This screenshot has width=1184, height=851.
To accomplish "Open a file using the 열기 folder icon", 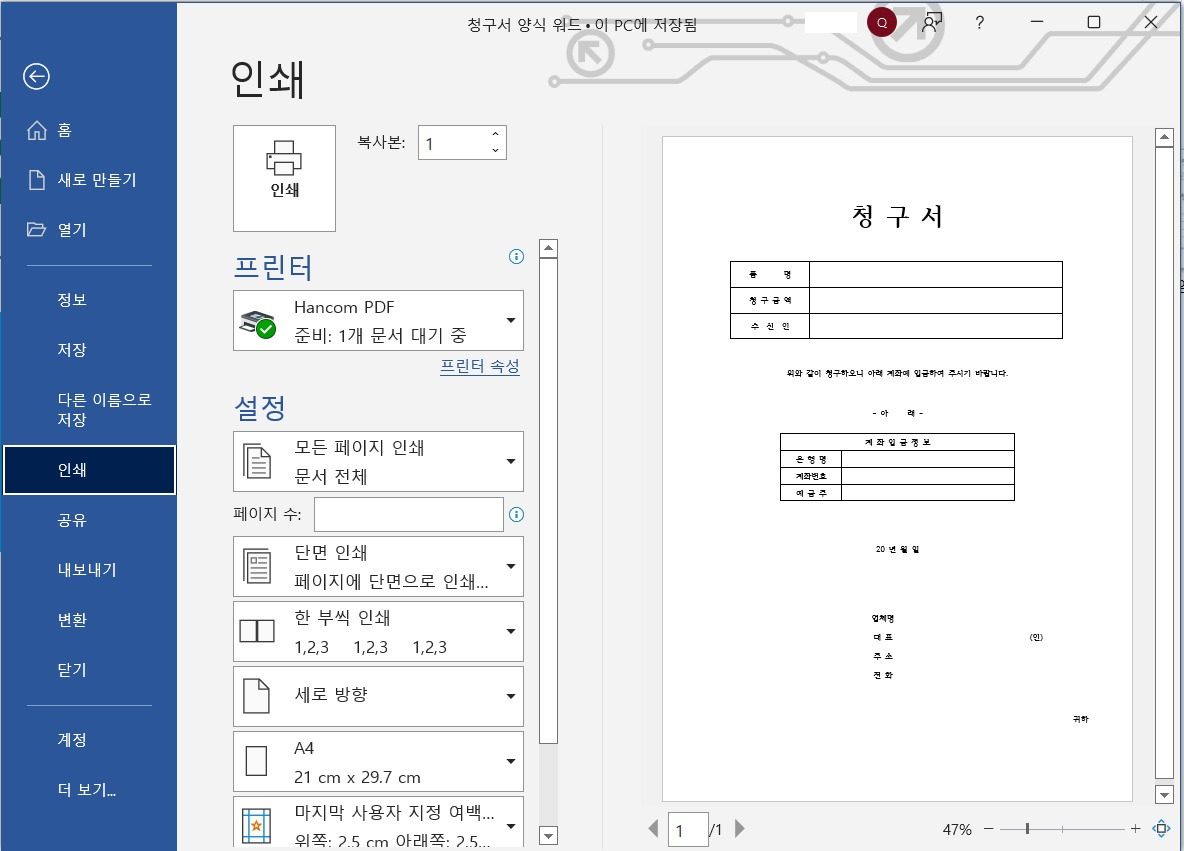I will tap(37, 229).
